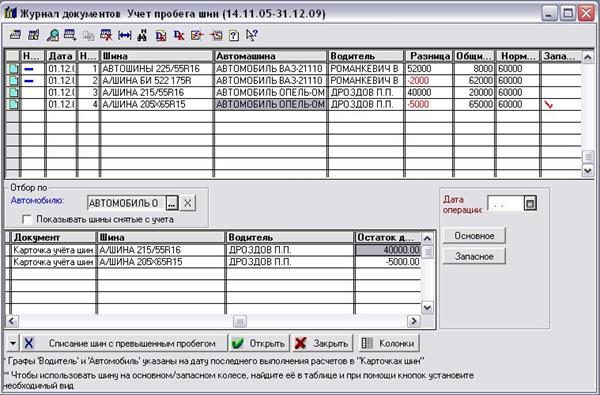Click the new document toolbar icon
The image size is (600, 395).
click(15, 35)
